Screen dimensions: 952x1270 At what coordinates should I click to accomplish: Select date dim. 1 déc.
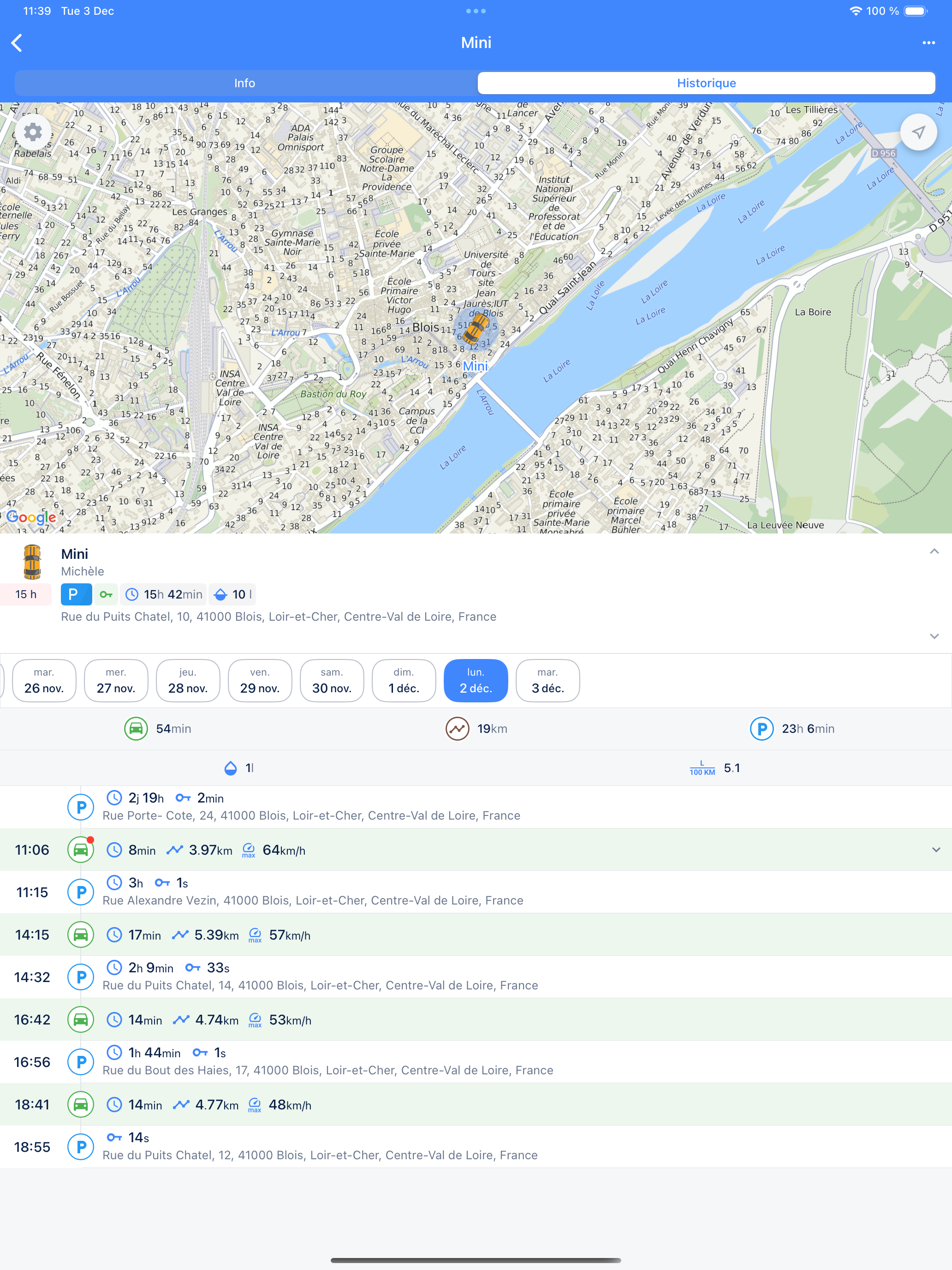404,681
